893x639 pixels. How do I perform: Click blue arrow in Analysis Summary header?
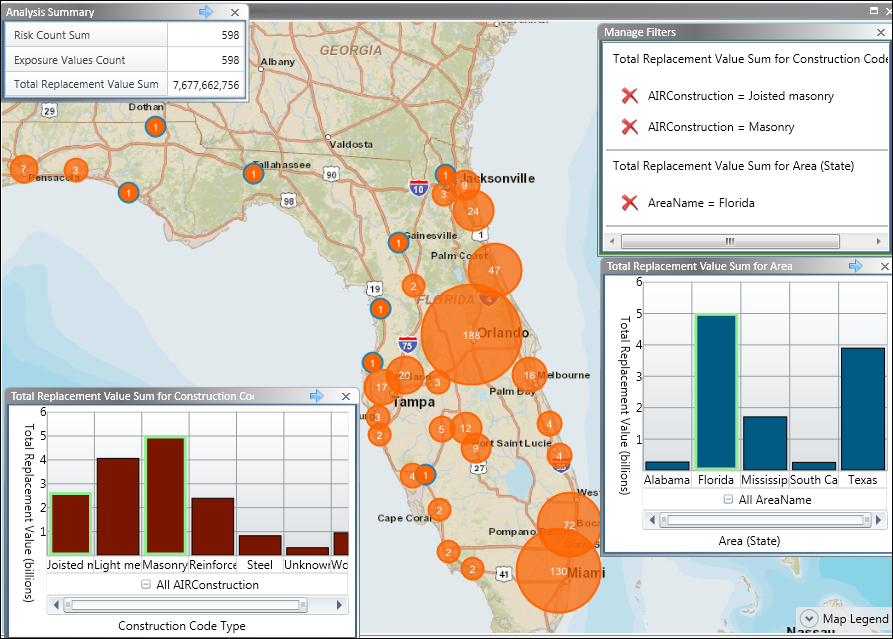pyautogui.click(x=206, y=12)
